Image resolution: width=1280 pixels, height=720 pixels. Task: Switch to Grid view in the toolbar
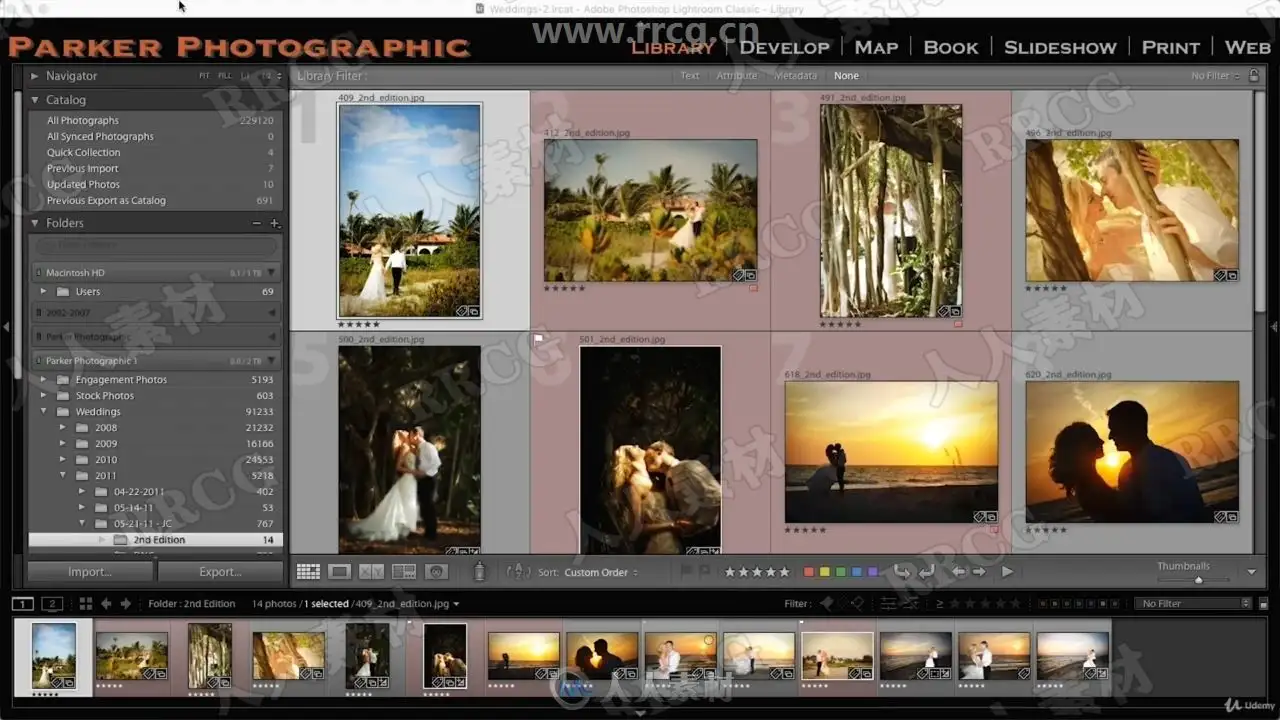[x=308, y=572]
